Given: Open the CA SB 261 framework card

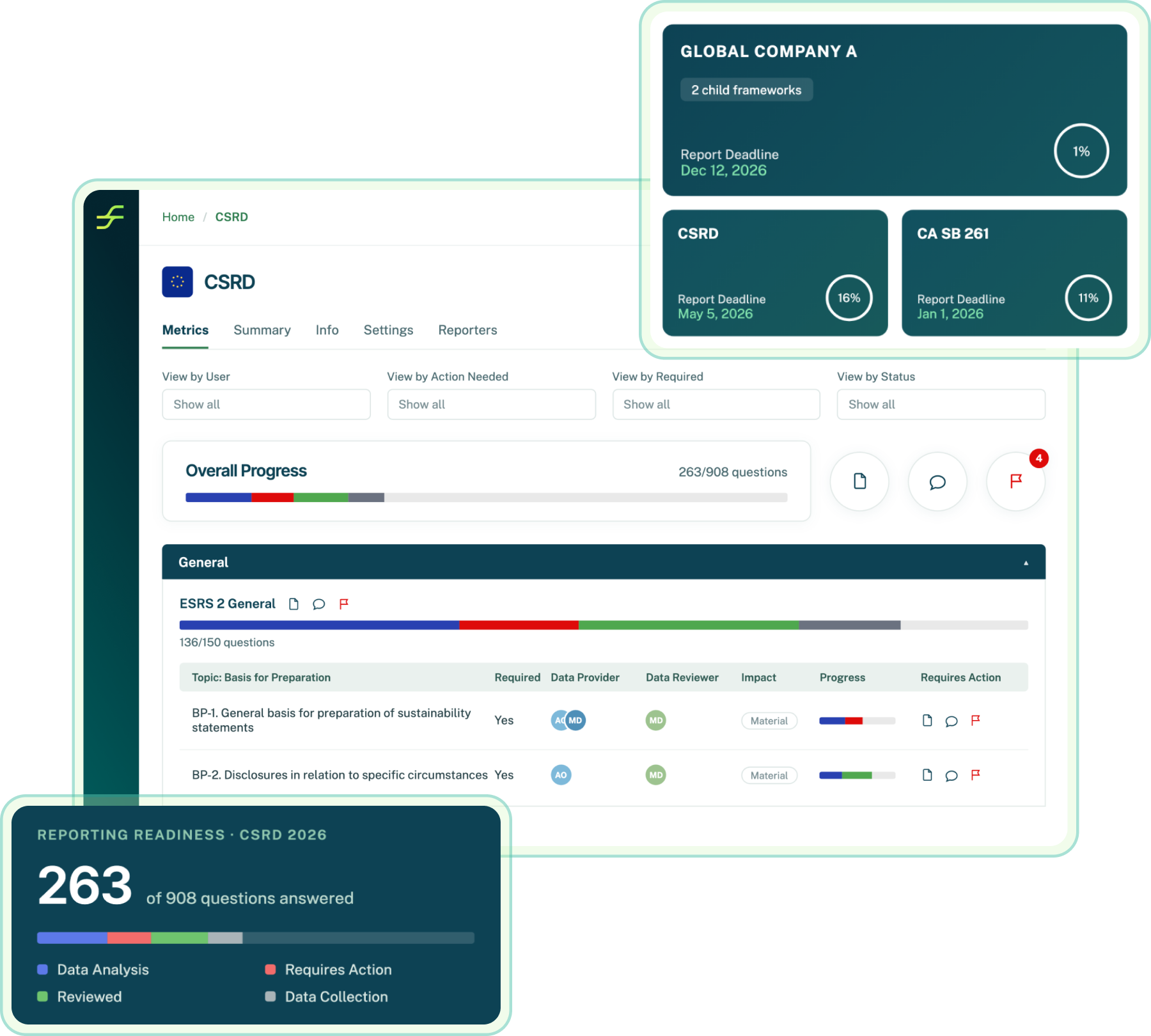Looking at the screenshot, I should 1014,273.
